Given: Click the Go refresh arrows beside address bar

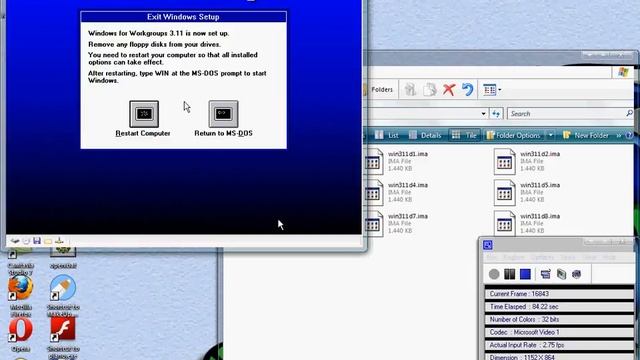Looking at the screenshot, I should coord(496,113).
